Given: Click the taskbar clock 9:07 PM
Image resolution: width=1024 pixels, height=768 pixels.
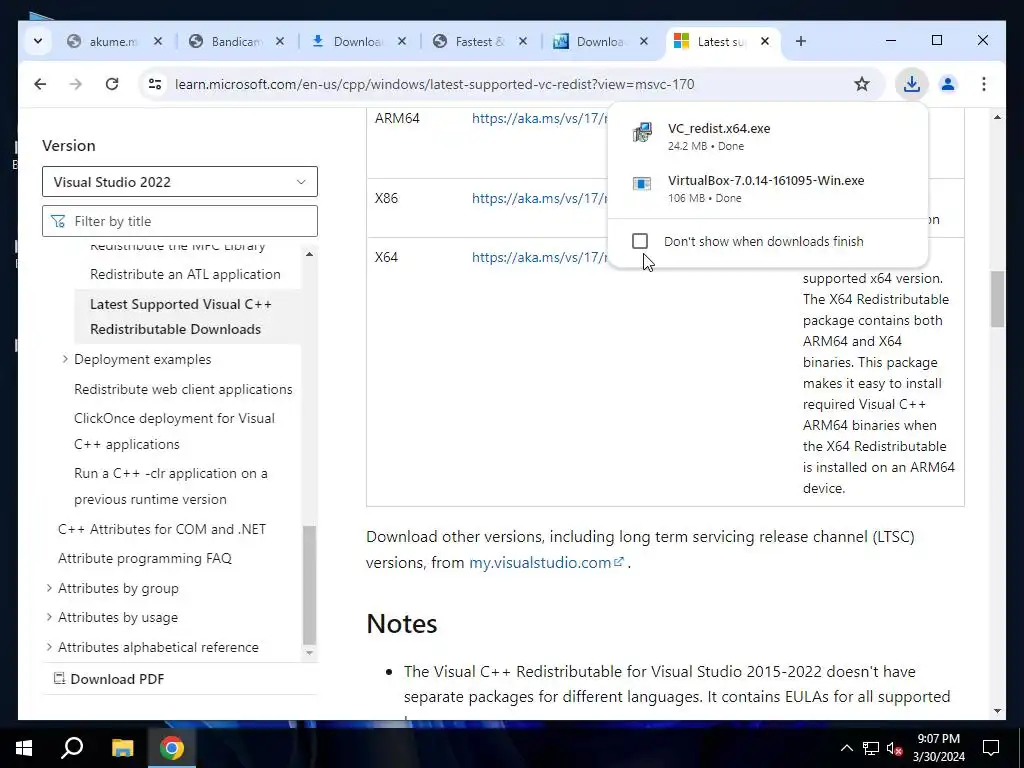Looking at the screenshot, I should [x=938, y=739].
